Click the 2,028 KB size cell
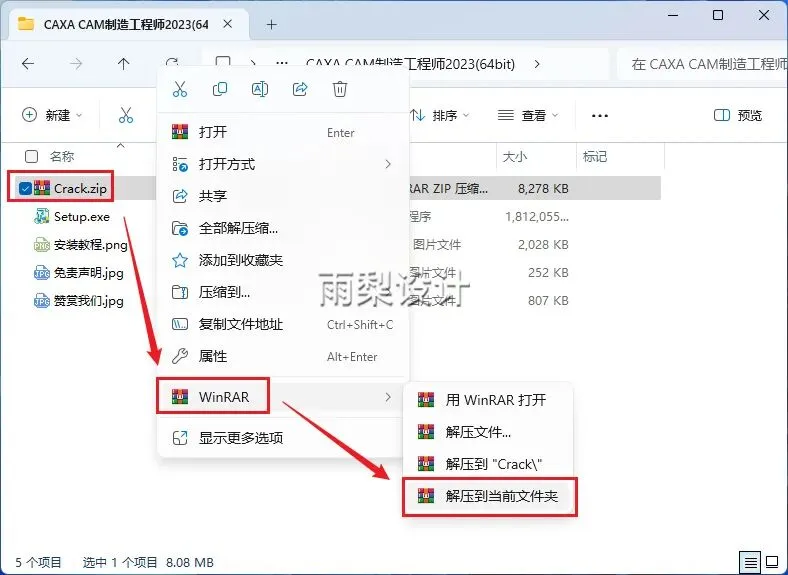 click(x=543, y=245)
